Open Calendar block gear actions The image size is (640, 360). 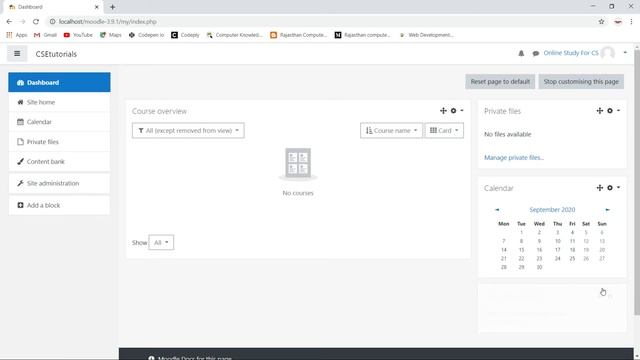click(613, 188)
